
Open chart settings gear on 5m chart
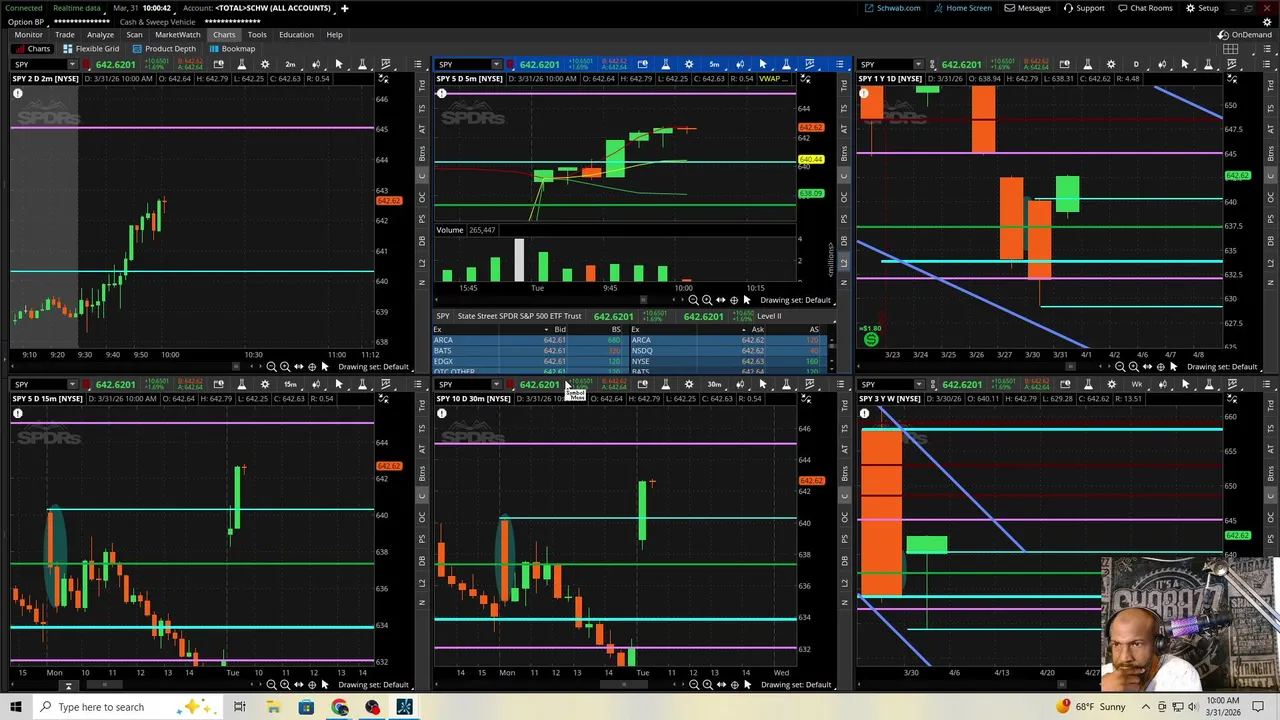(x=689, y=64)
